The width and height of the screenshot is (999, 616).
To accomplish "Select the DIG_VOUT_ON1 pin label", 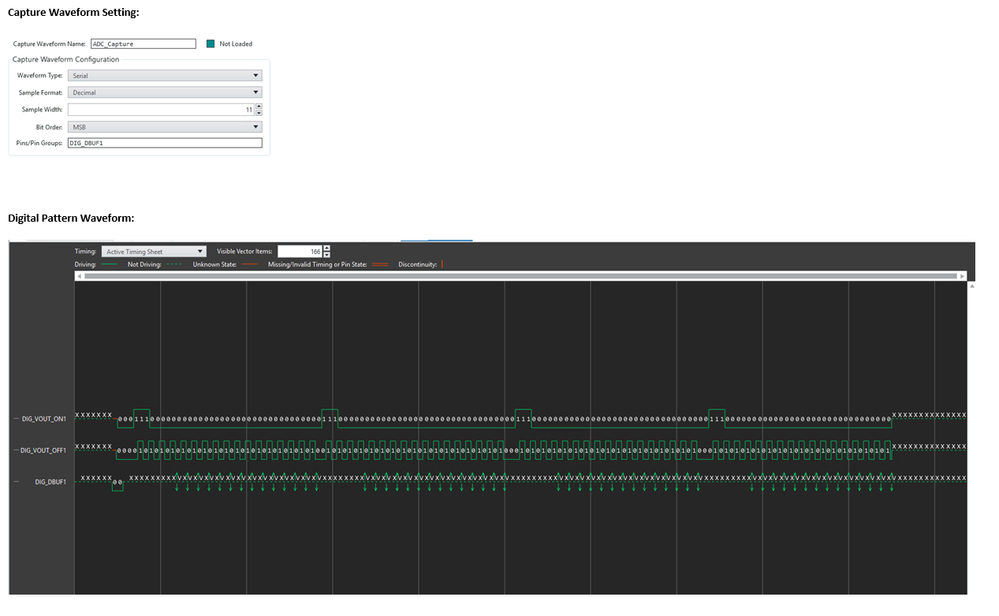I will (x=44, y=419).
